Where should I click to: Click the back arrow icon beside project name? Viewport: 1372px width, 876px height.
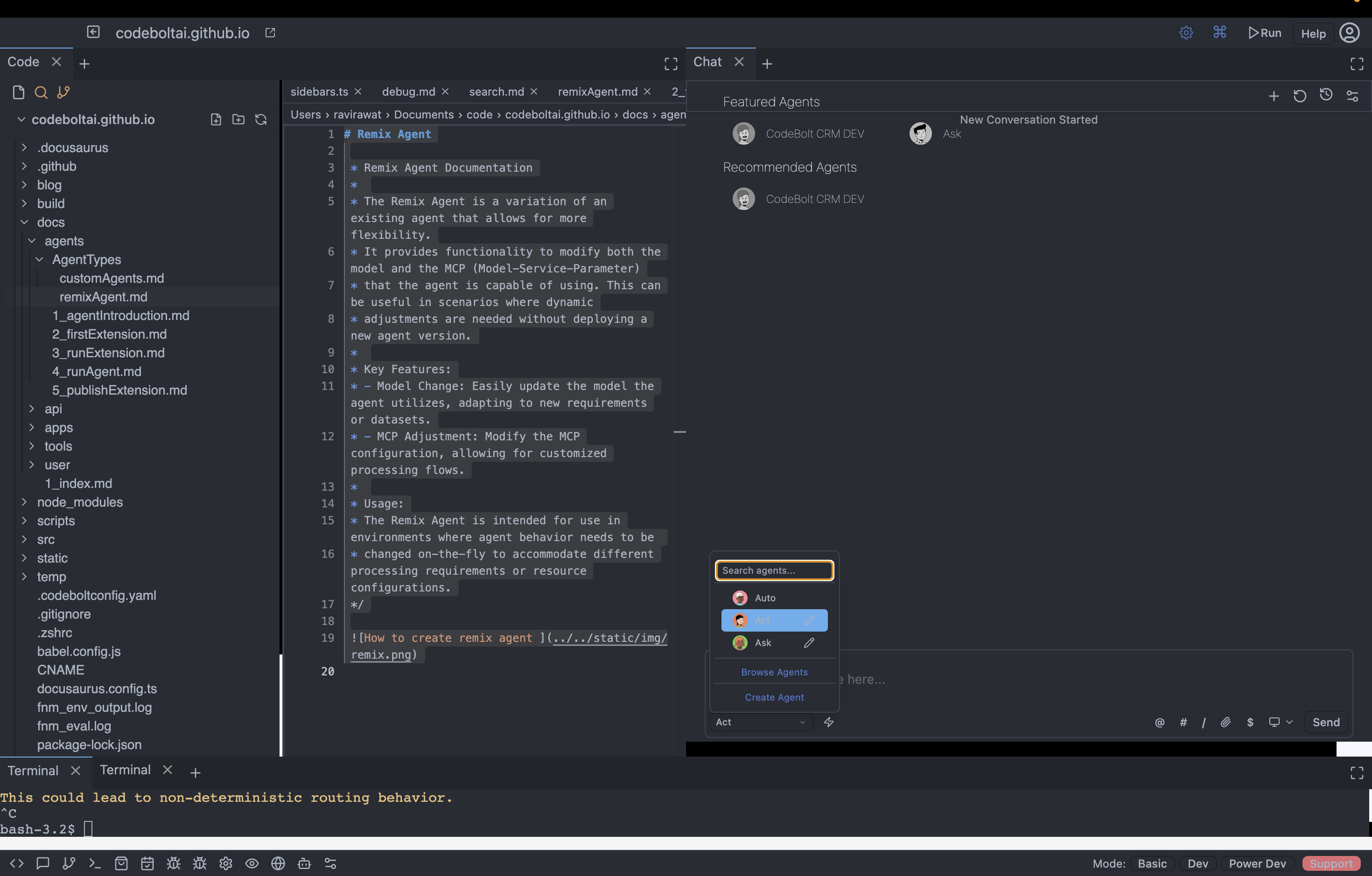pyautogui.click(x=93, y=32)
